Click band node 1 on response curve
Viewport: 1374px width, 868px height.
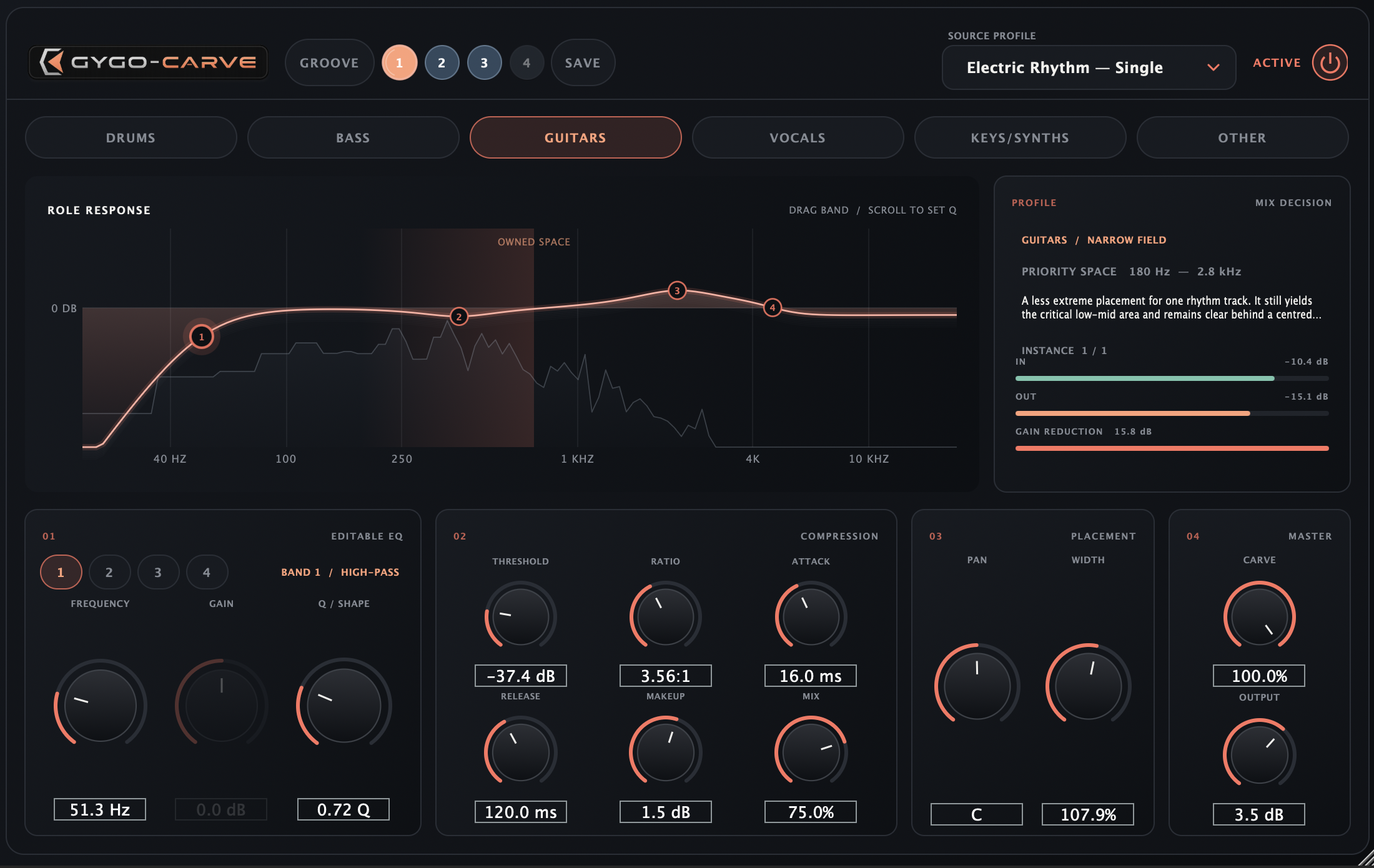(x=201, y=337)
